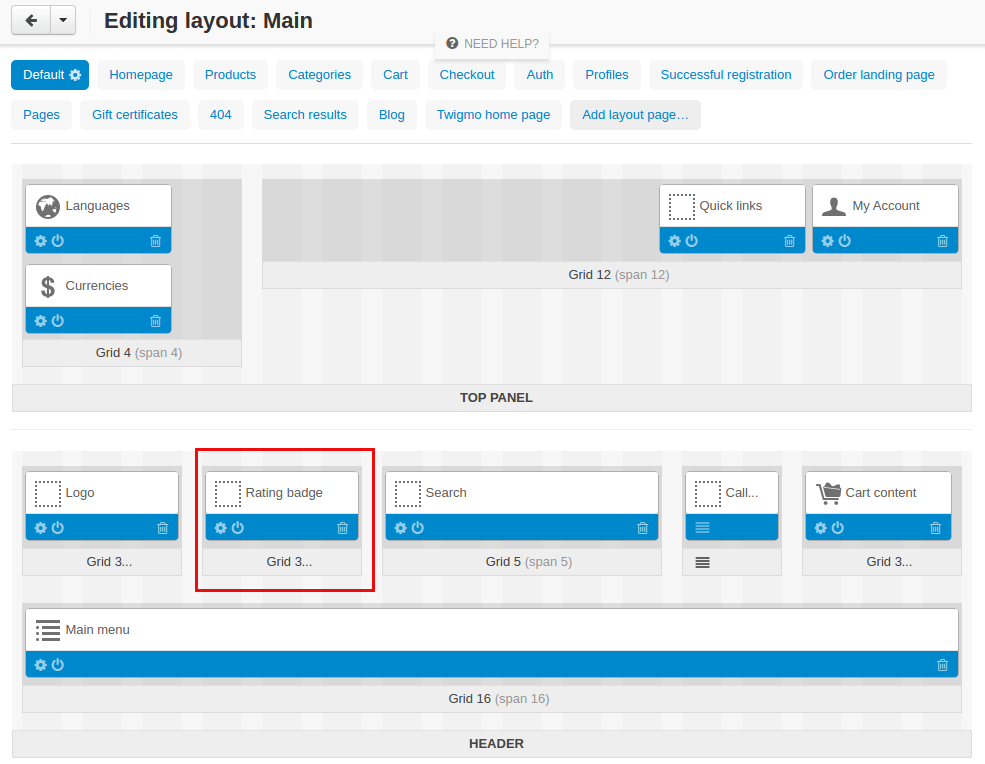Screen dimensions: 985x764
Task: Select the Grid 5 (span 5) label
Action: (x=528, y=562)
